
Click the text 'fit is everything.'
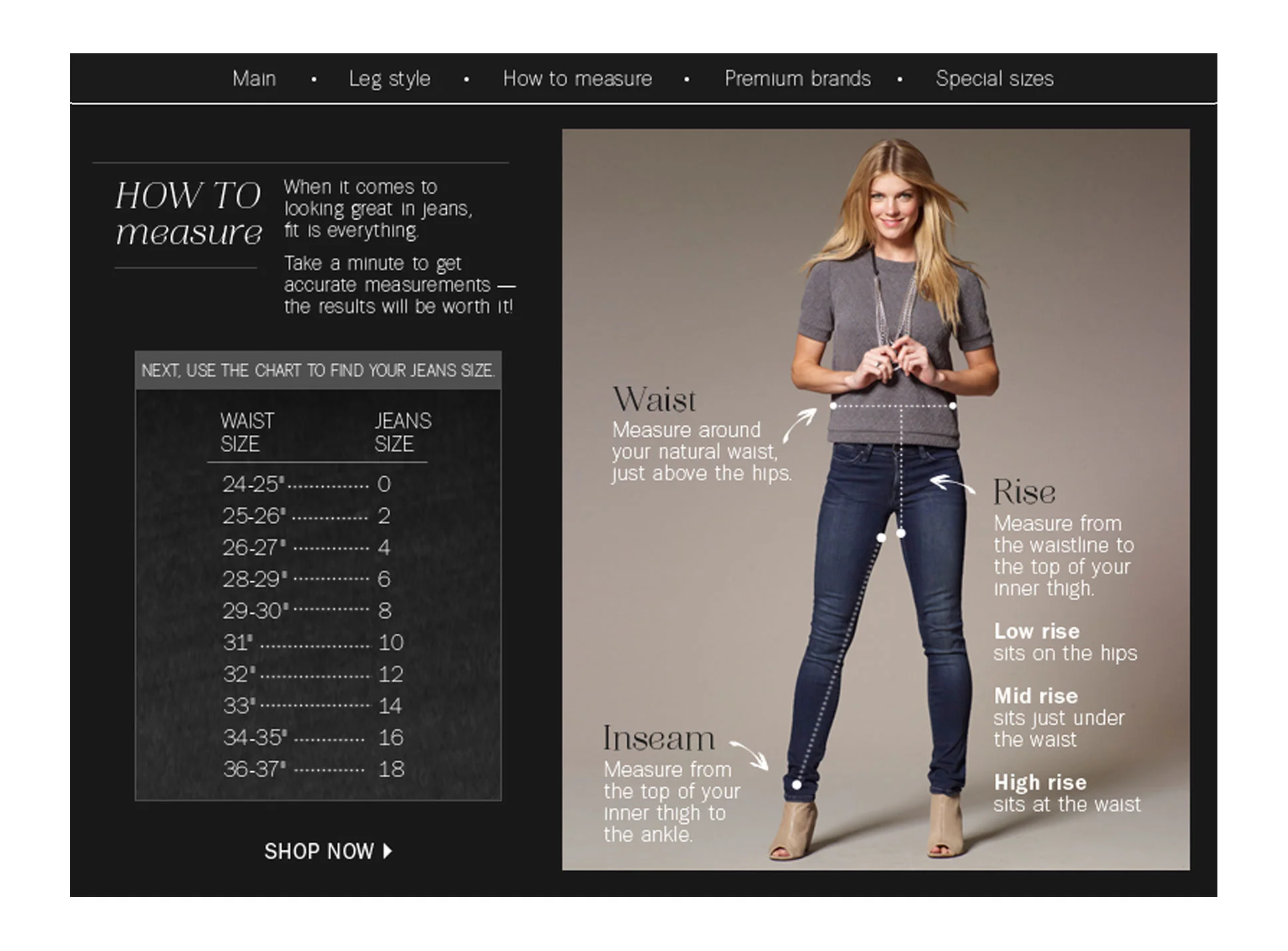[351, 230]
